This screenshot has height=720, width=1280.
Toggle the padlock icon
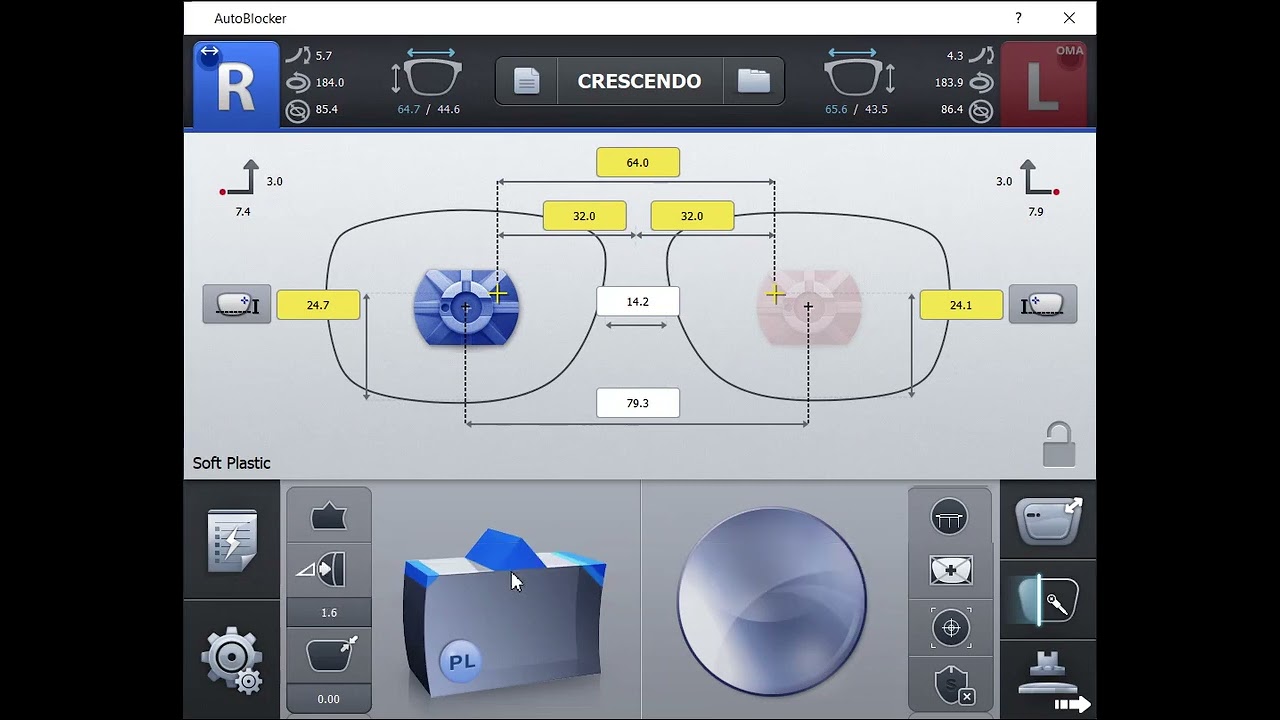(1059, 444)
